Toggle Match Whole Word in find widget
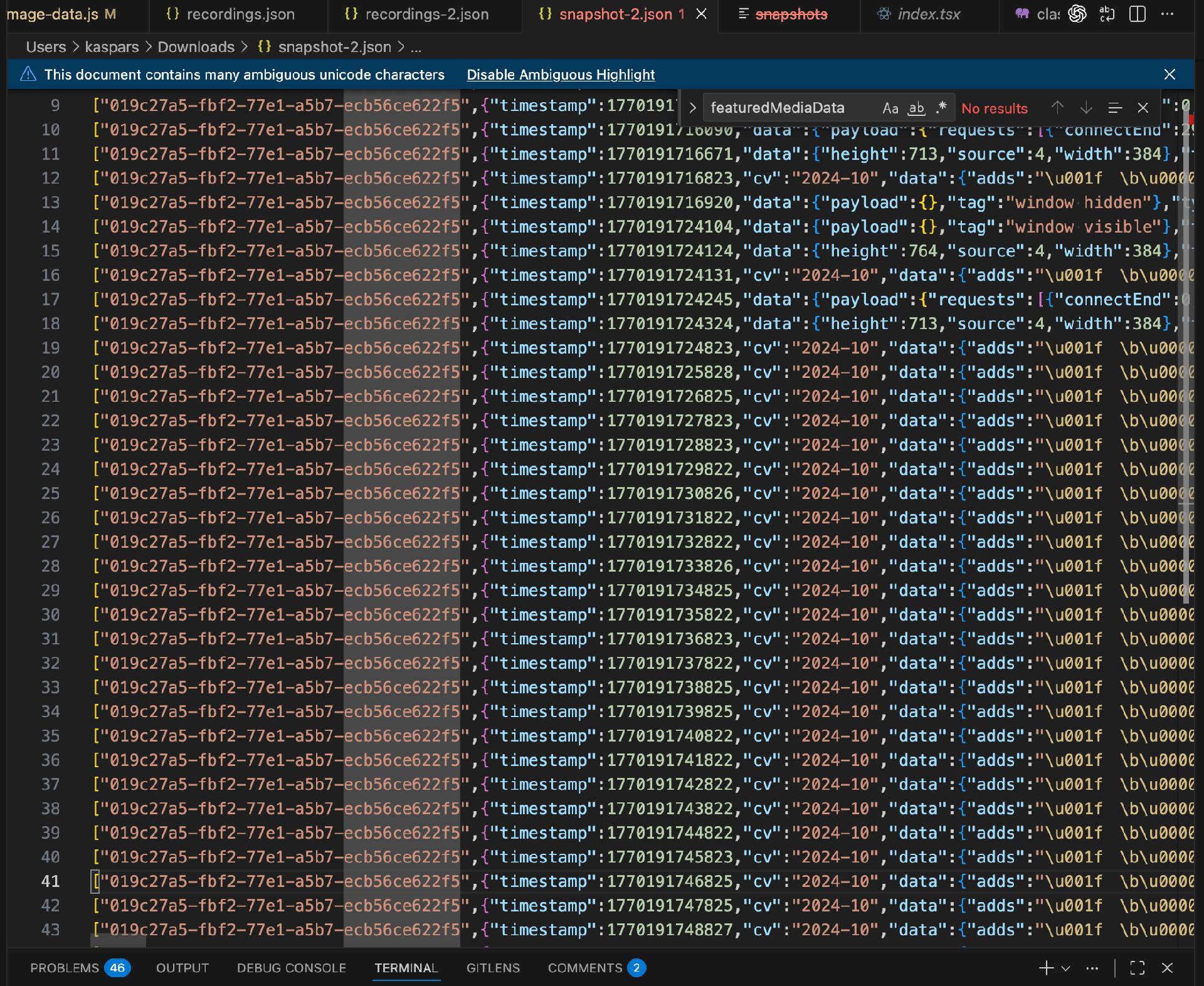Screen dimensions: 1204x986 916,108
